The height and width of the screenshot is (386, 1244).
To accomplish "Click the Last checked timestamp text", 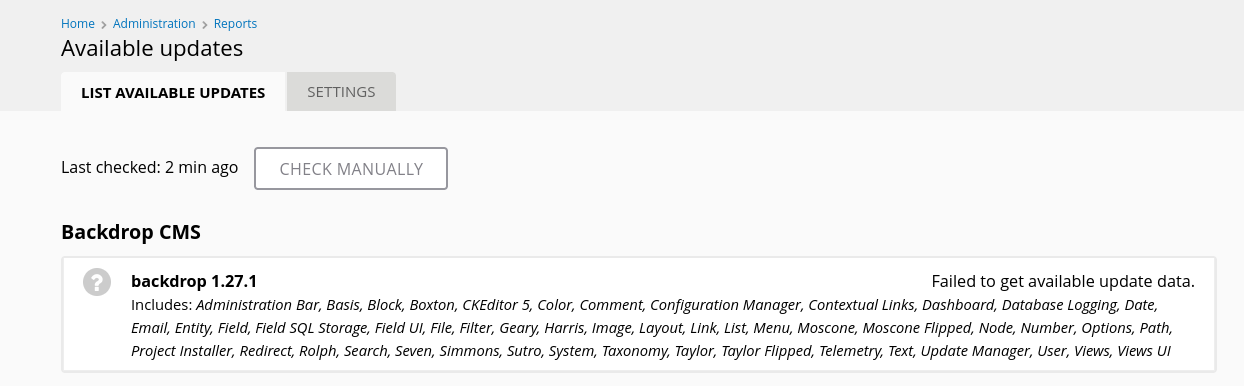I will (x=149, y=167).
